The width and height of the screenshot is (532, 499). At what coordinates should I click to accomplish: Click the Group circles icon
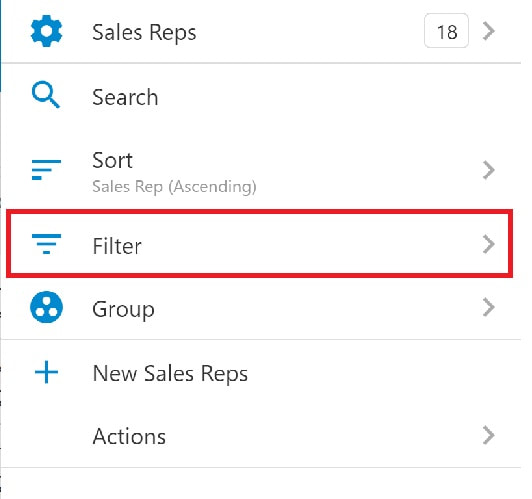click(46, 307)
